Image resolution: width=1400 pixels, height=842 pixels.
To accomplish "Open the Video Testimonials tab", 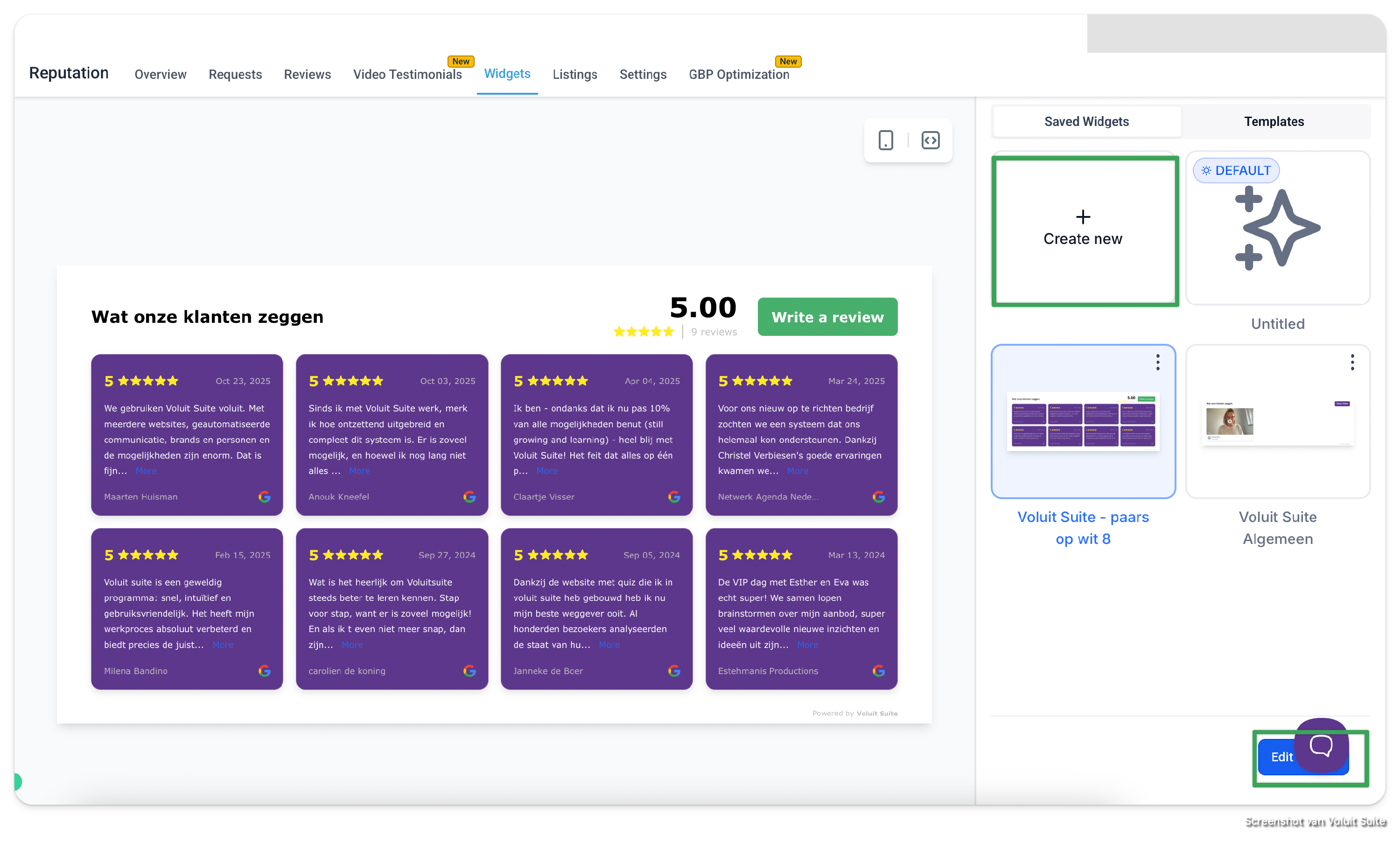I will click(407, 74).
